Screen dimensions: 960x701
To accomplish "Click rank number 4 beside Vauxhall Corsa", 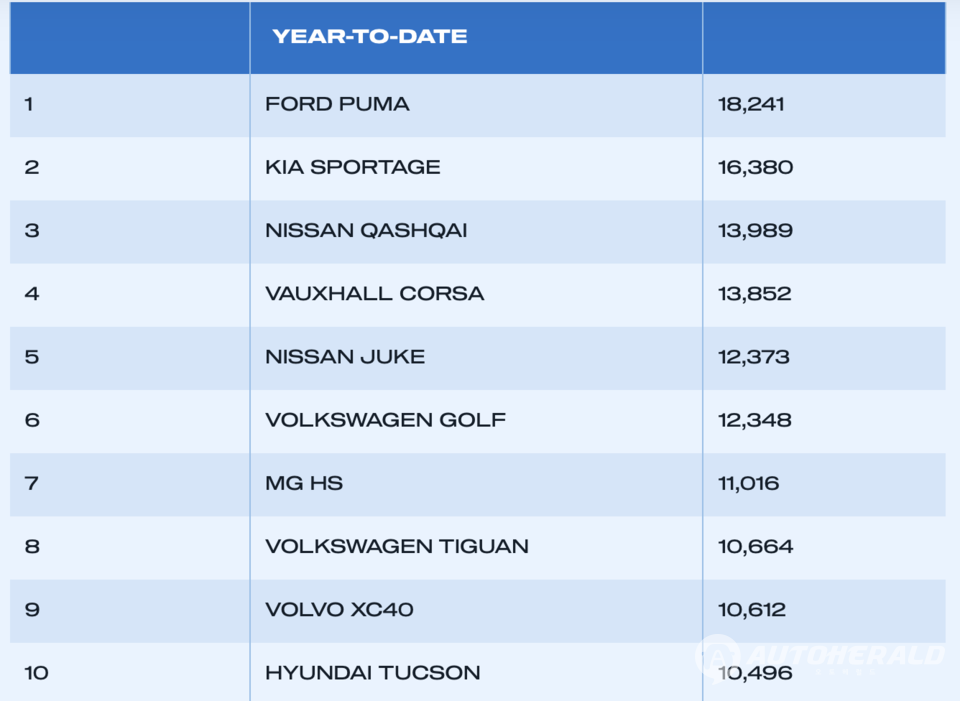I will click(32, 294).
